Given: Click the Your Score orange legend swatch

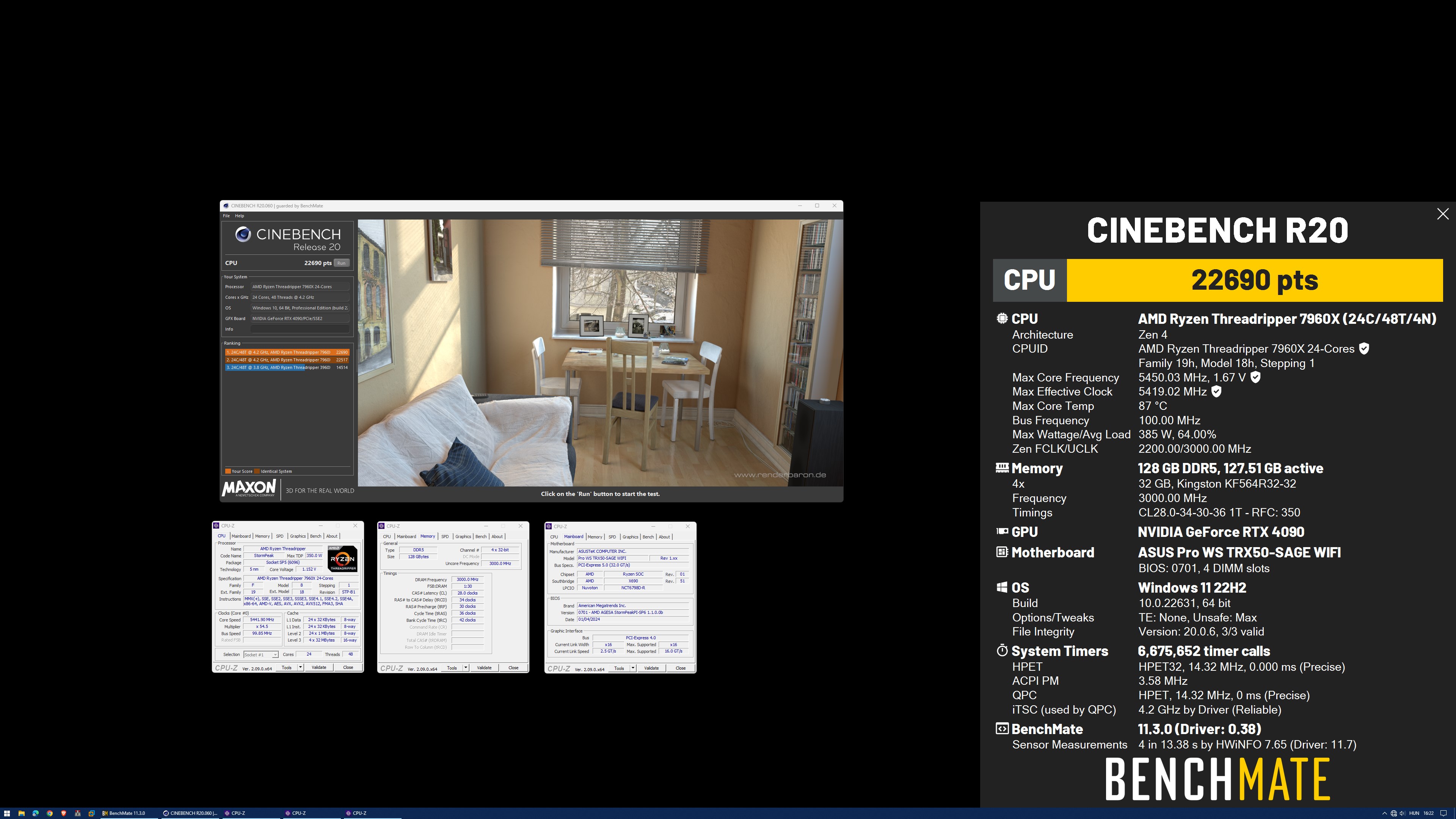Looking at the screenshot, I should tap(228, 471).
